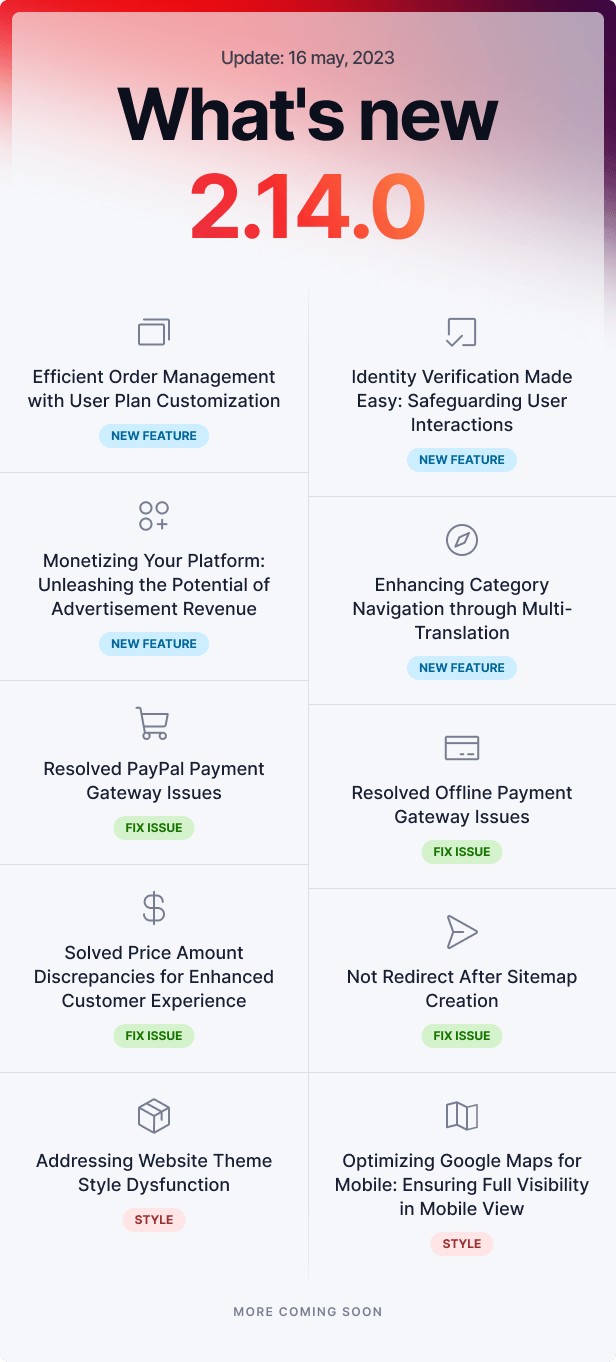Click FIX ISSUE badge under PayPal Payment Gateway
The width and height of the screenshot is (616, 1362).
pyautogui.click(x=154, y=828)
